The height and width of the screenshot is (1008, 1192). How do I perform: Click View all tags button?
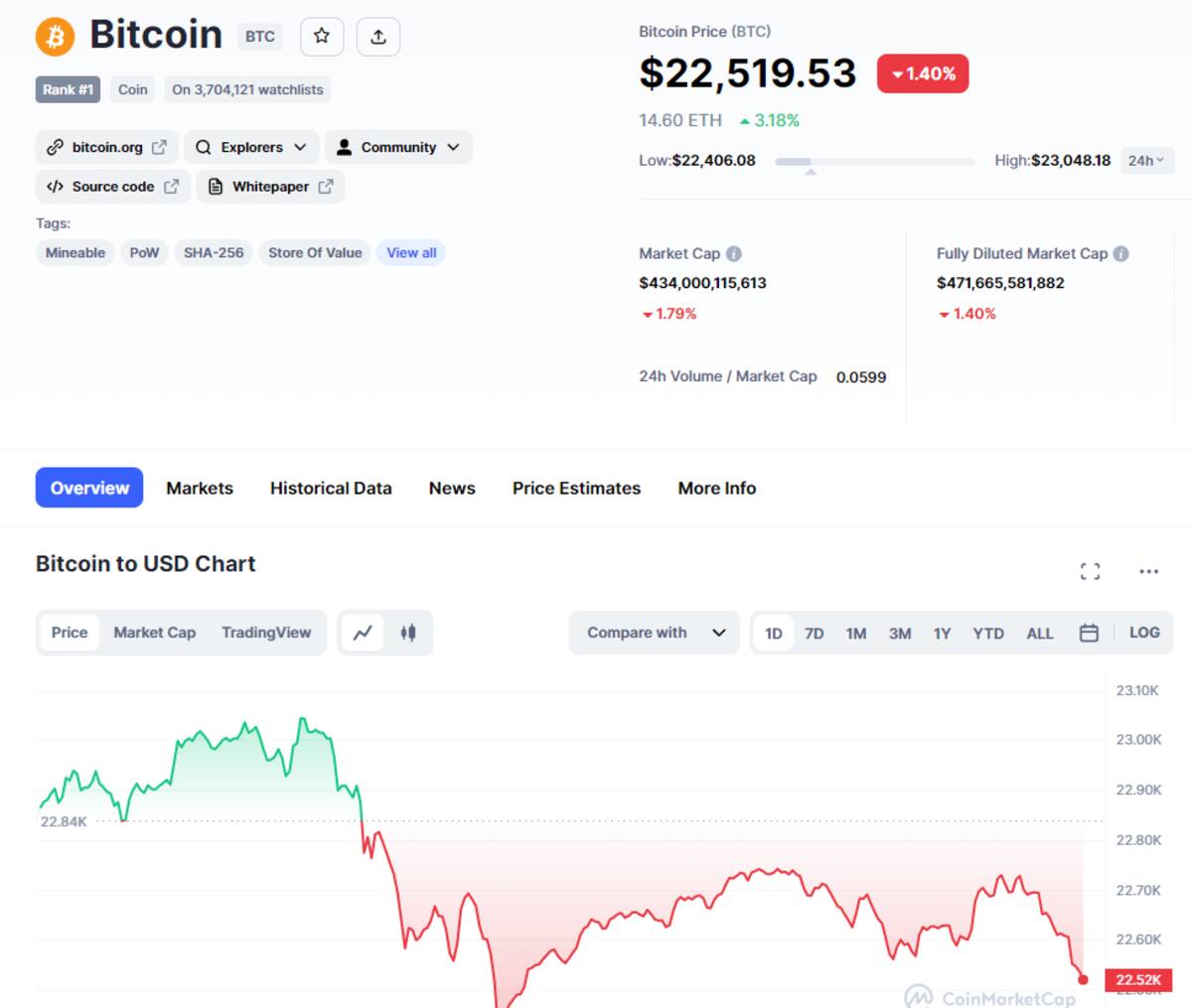[x=411, y=253]
